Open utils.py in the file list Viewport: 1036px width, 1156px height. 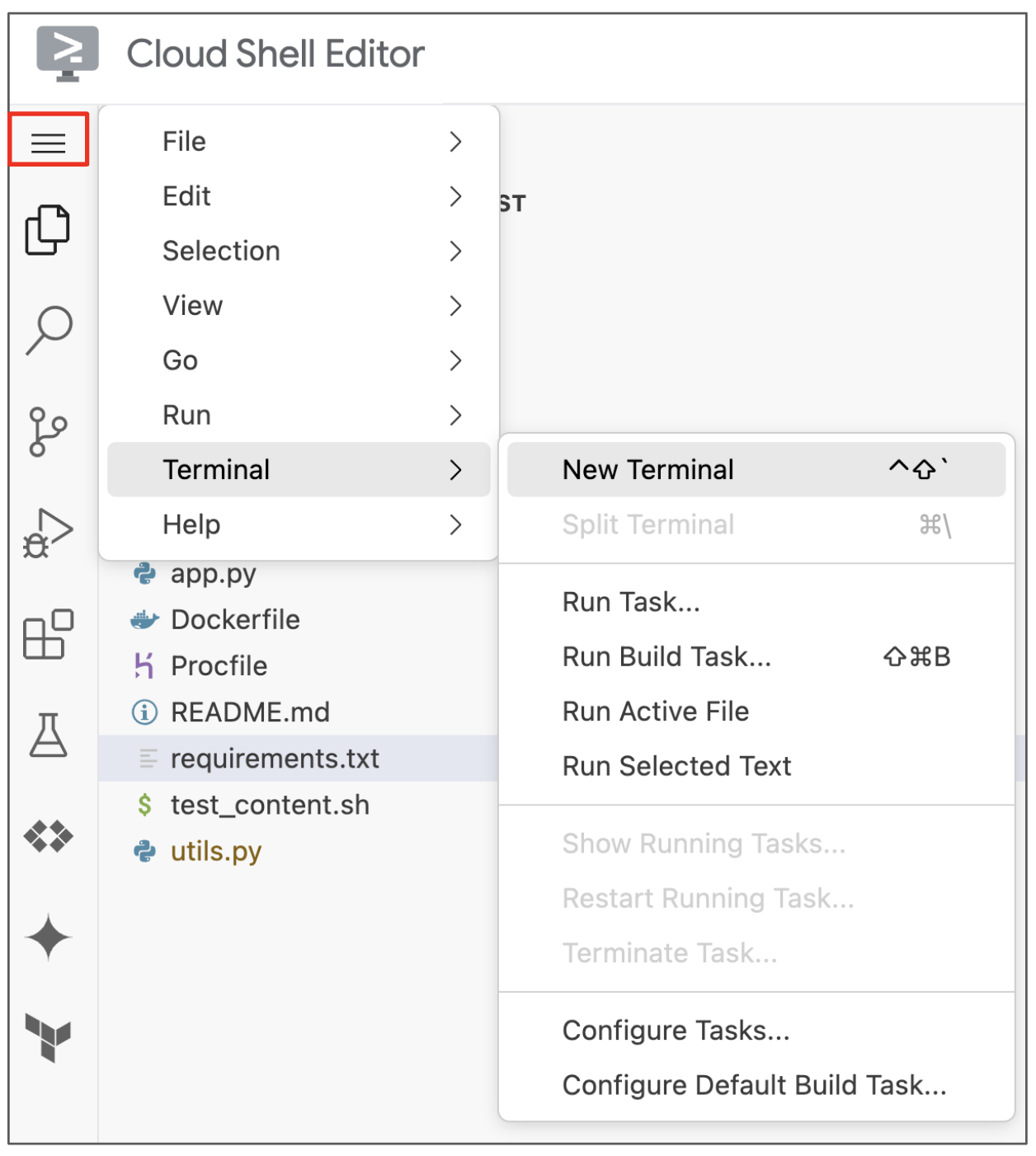pyautogui.click(x=216, y=851)
